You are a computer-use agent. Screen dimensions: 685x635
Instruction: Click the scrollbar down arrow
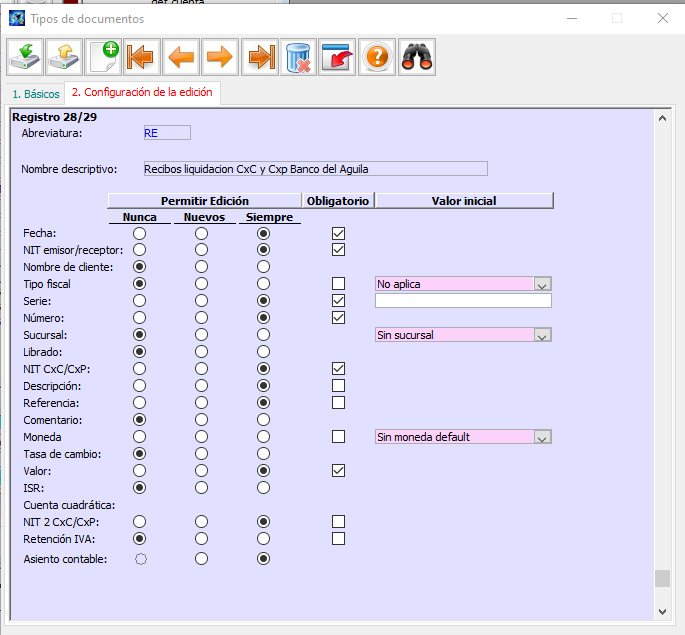pos(662,612)
